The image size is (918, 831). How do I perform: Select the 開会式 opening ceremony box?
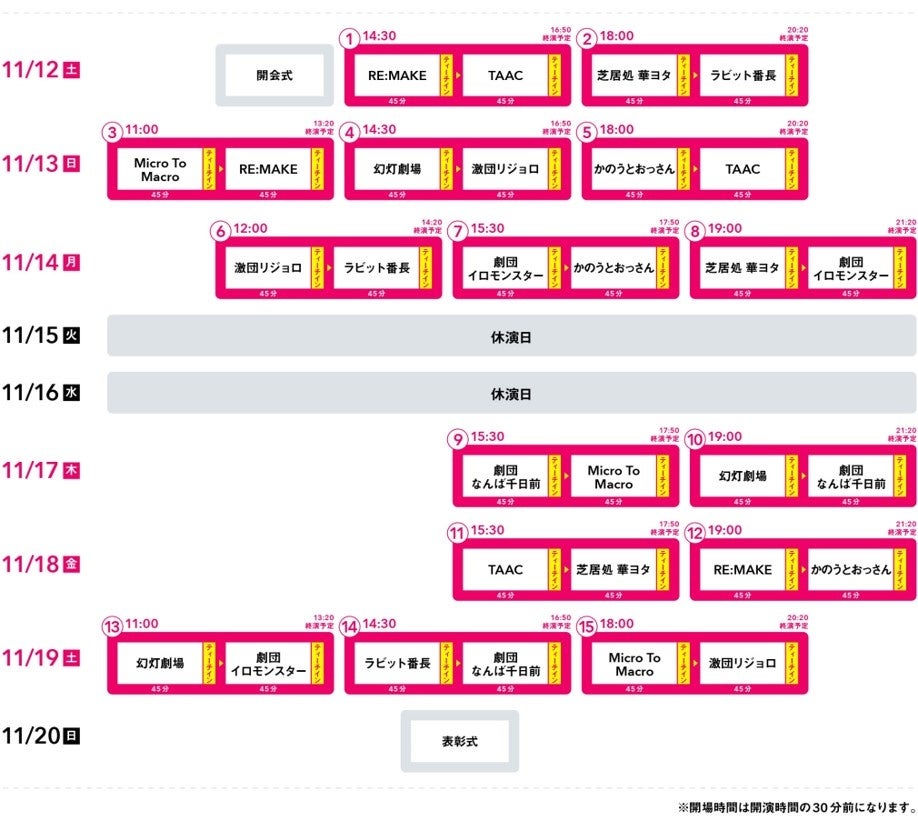(x=275, y=75)
